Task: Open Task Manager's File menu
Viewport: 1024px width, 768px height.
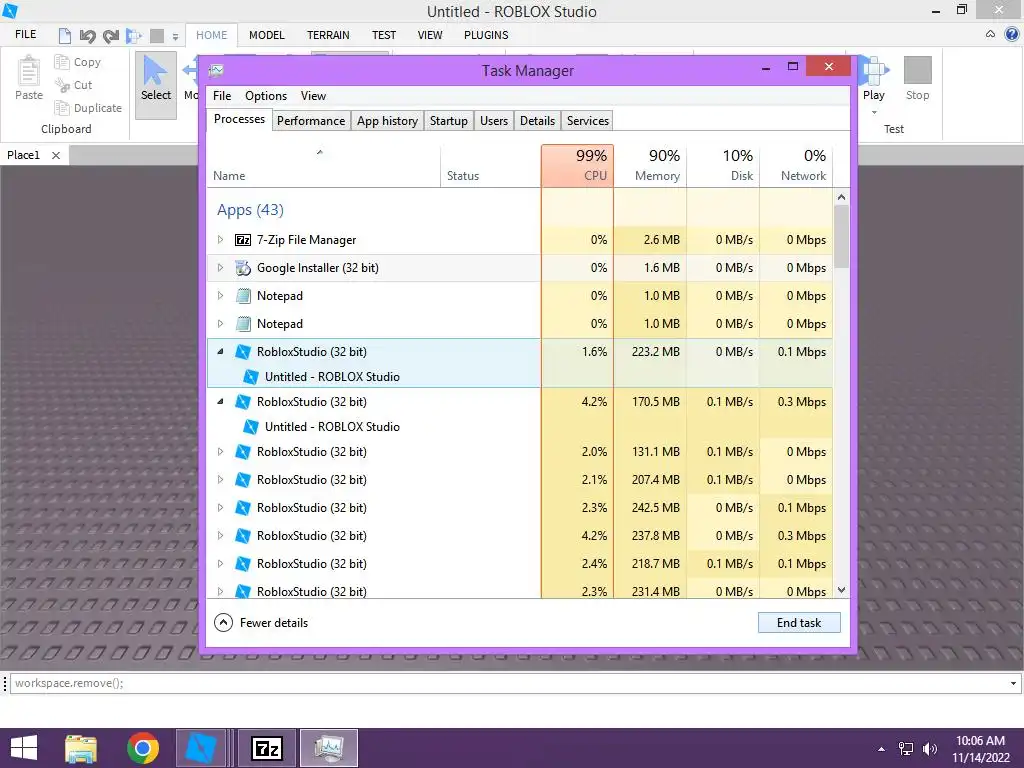Action: coord(222,96)
